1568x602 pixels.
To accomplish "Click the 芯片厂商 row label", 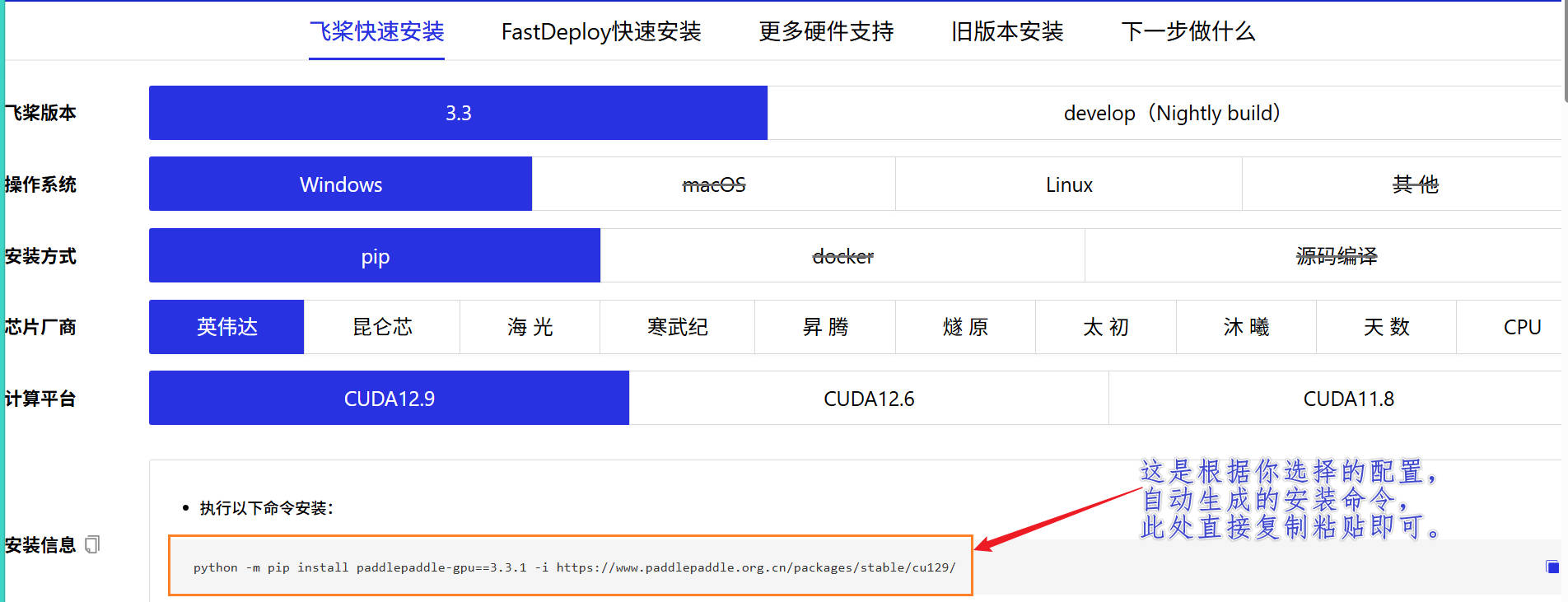I will (x=40, y=327).
